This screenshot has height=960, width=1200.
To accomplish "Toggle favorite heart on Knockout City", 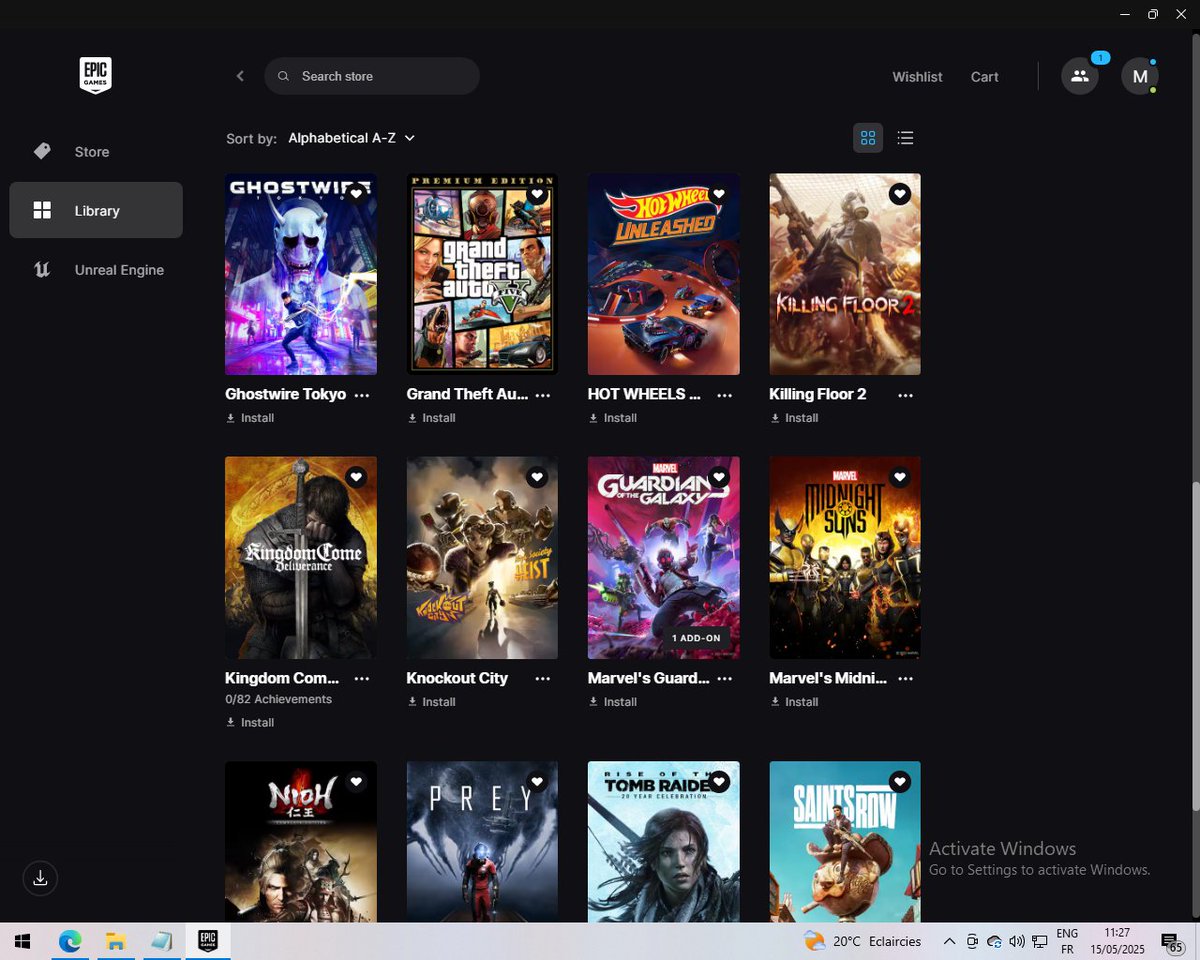I will [x=537, y=478].
